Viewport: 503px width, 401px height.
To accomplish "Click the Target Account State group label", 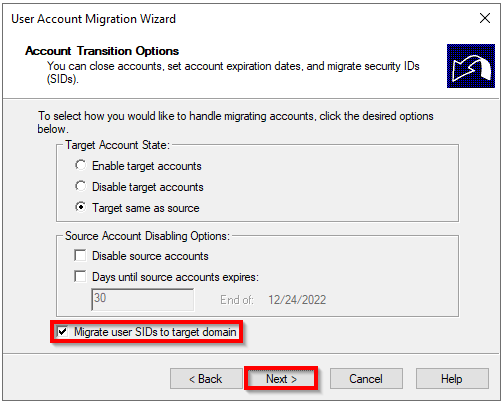I will 117,145.
